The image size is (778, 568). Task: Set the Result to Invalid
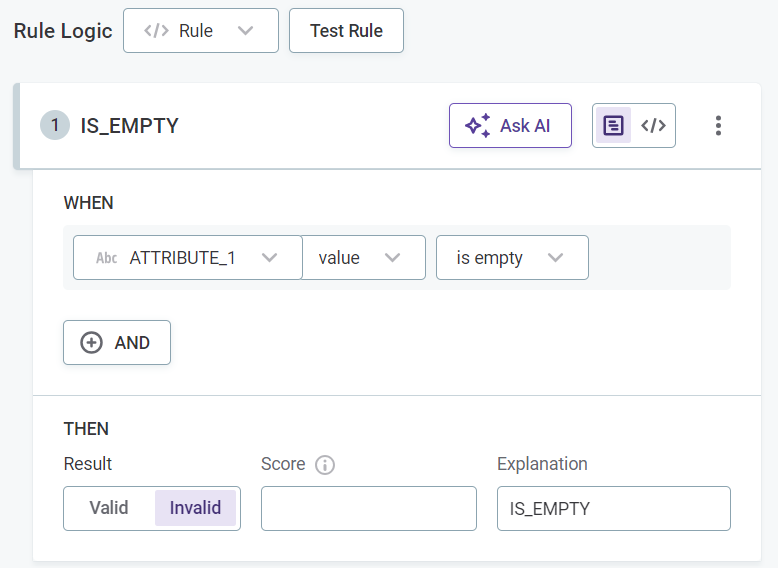pyautogui.click(x=195, y=508)
